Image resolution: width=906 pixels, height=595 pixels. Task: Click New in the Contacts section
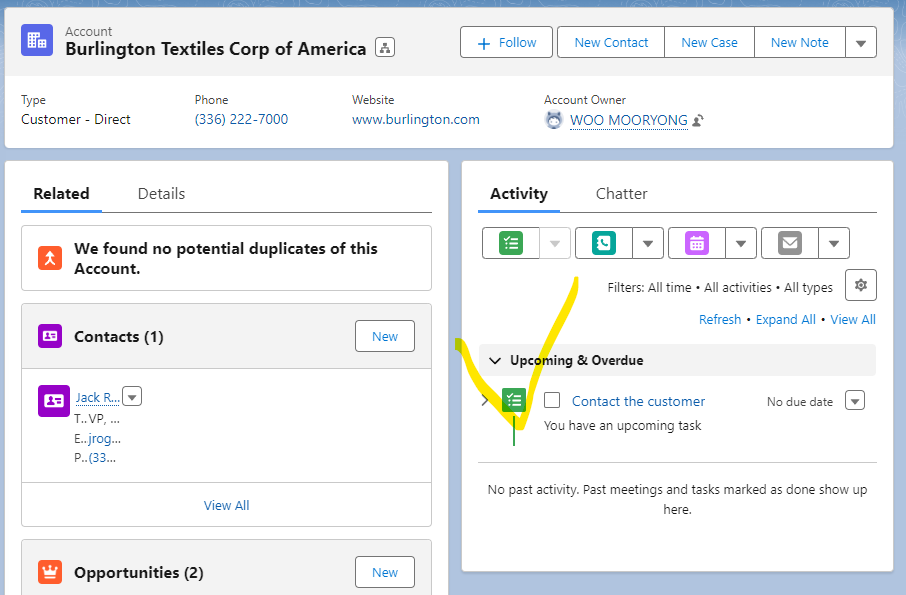[x=385, y=336]
